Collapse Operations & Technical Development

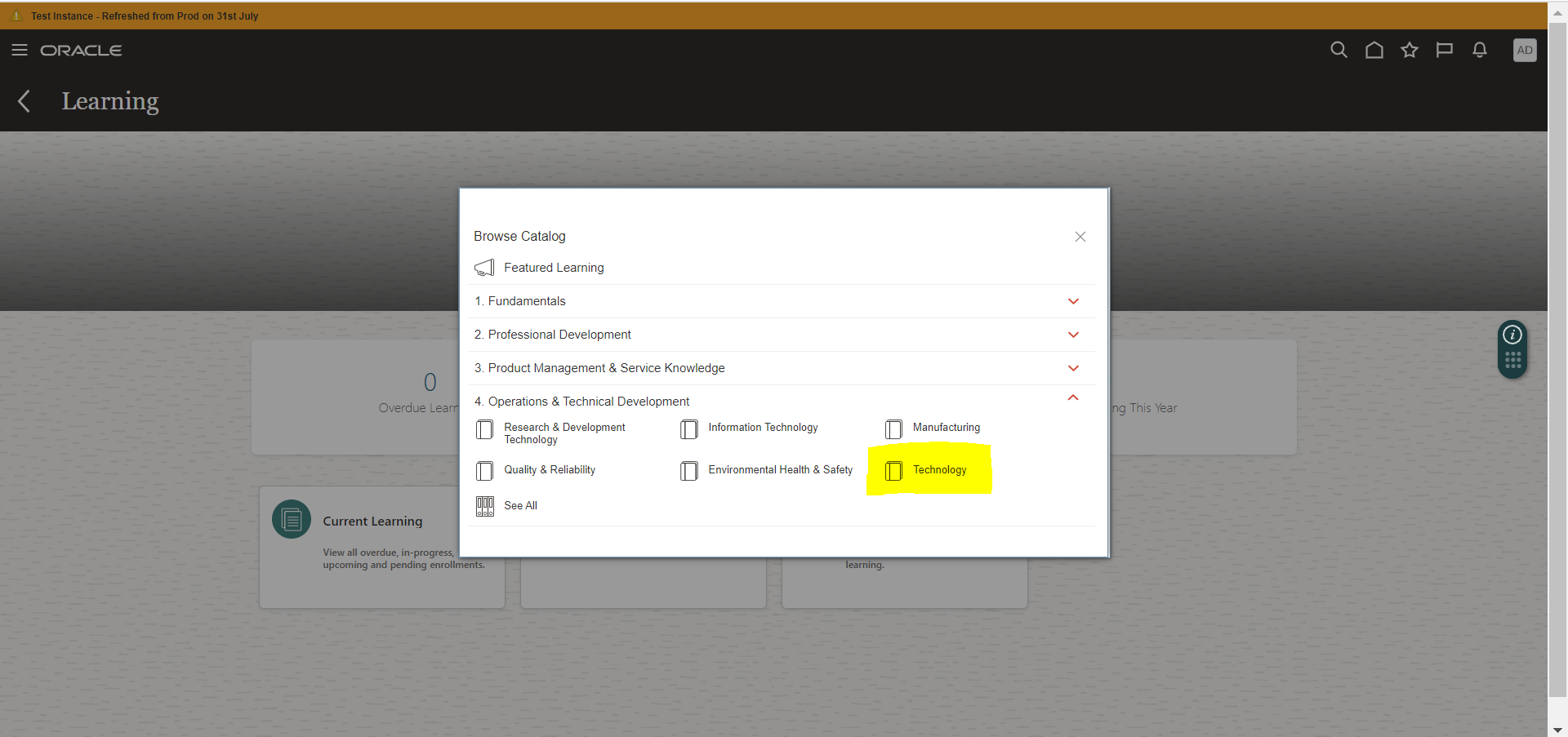(1073, 398)
